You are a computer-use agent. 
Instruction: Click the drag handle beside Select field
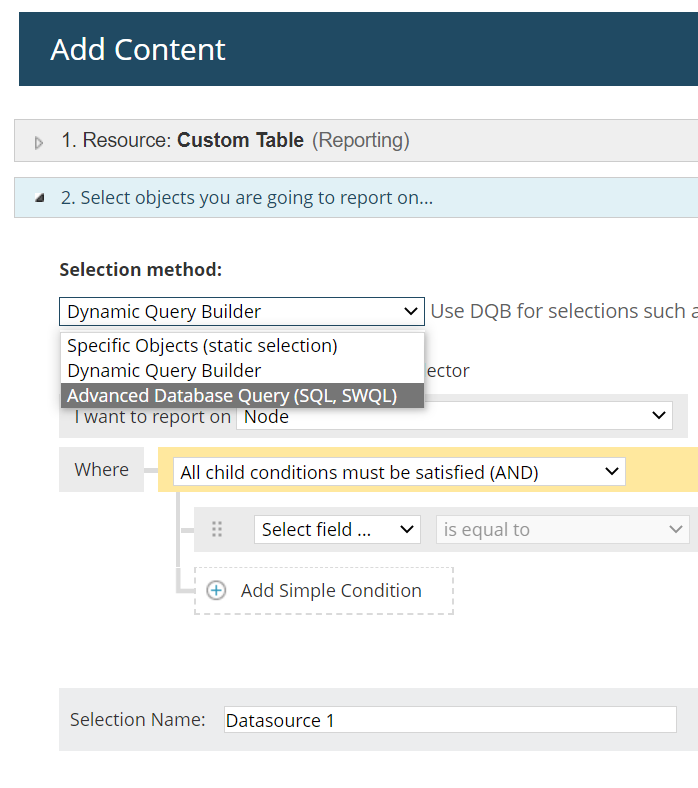point(217,530)
